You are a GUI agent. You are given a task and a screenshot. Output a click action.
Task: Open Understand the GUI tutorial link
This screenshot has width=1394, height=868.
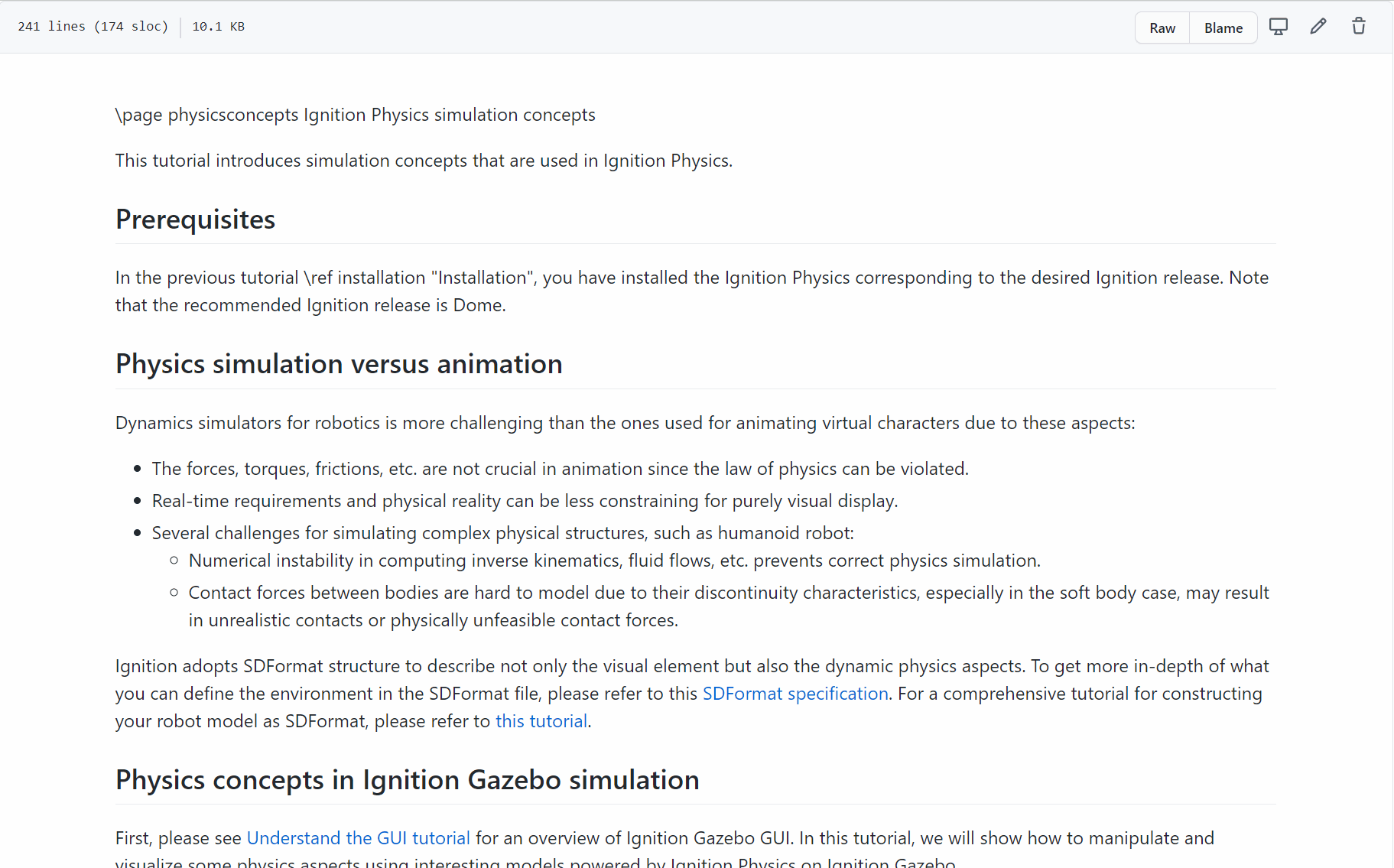(359, 838)
